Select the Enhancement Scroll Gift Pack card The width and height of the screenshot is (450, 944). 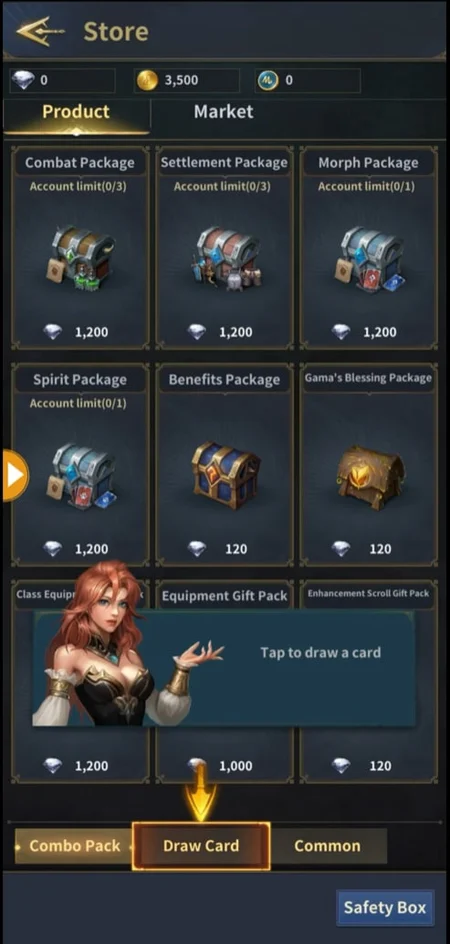(369, 682)
